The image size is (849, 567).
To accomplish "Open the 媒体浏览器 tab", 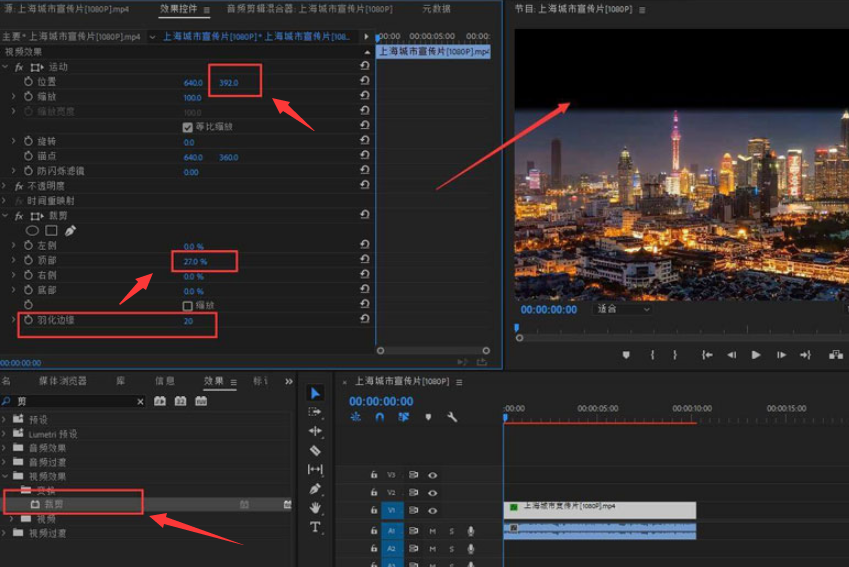I will point(62,381).
